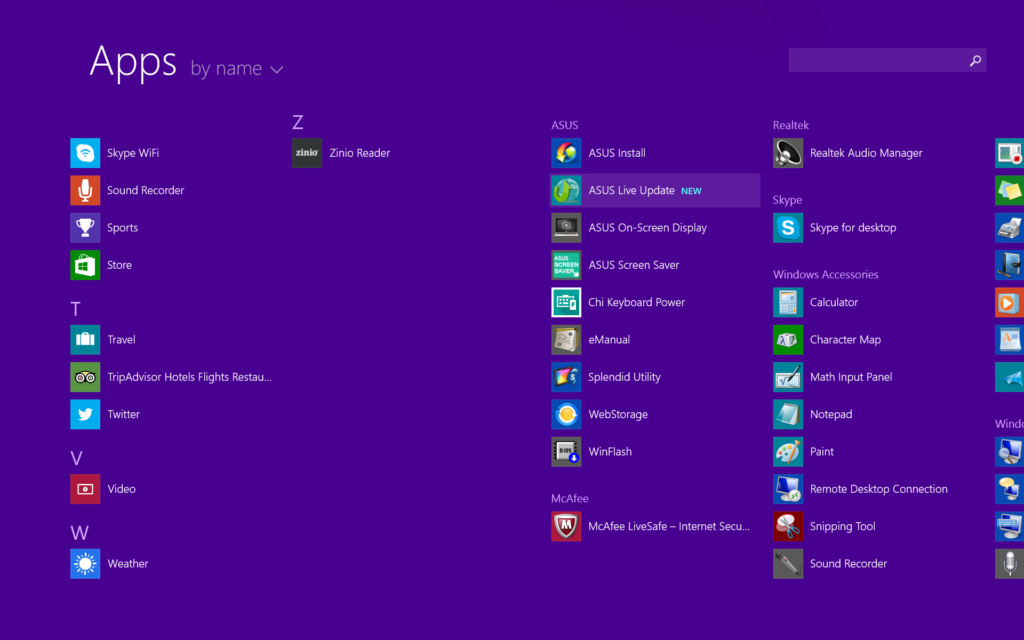Click the 'Zinio Reader' label

[x=359, y=153]
